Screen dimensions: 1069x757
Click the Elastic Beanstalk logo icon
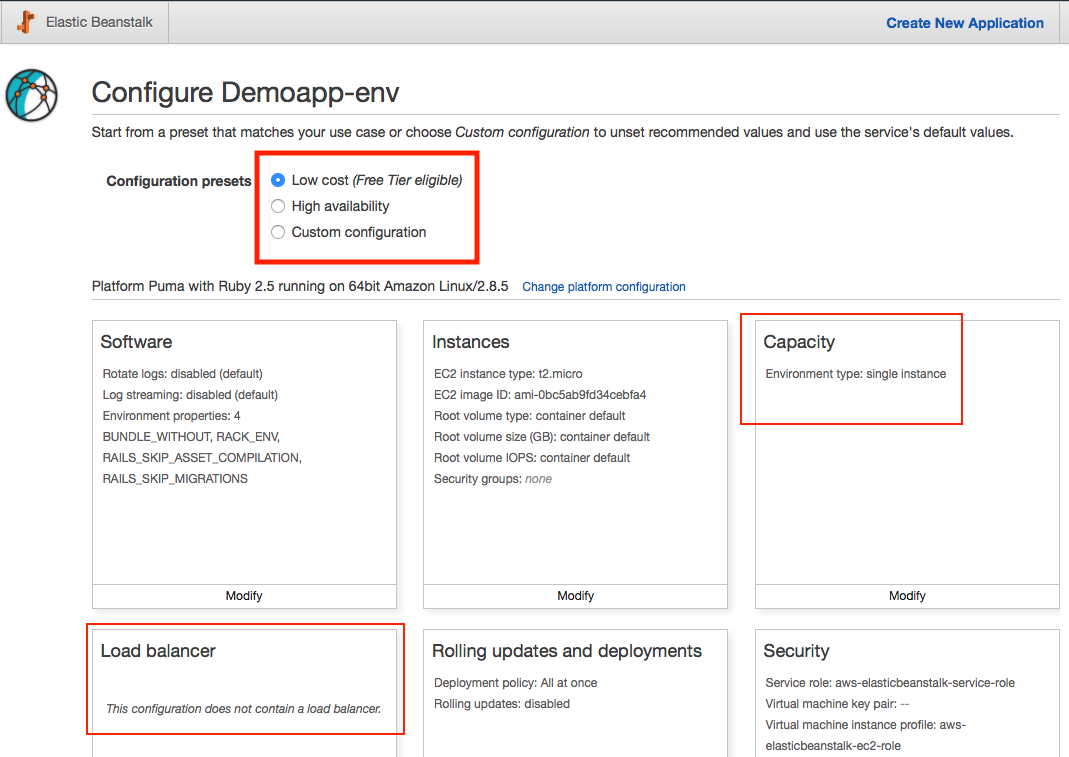26,22
